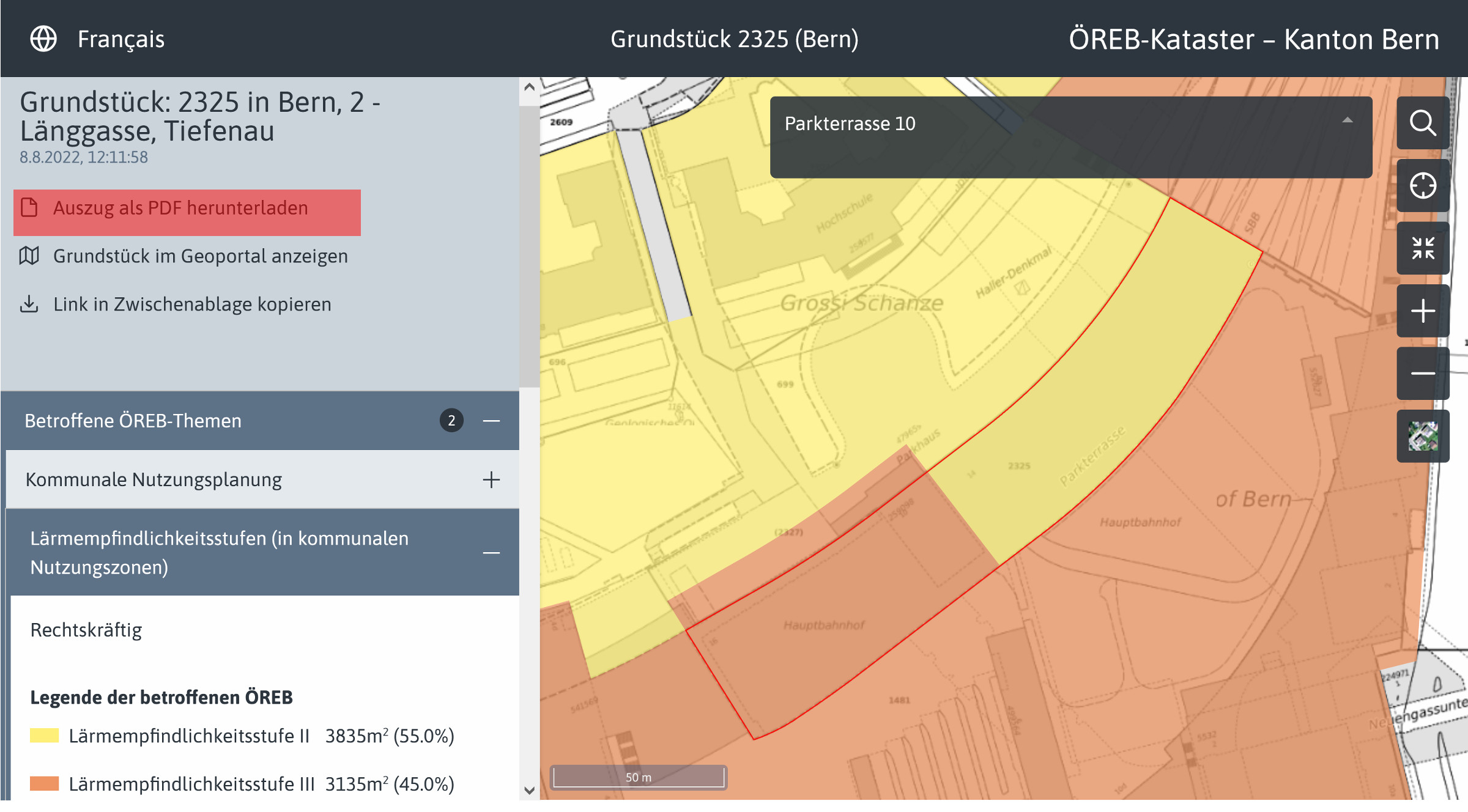Click the Parkterrasse 10 address text
This screenshot has width=1468, height=812.
(850, 124)
